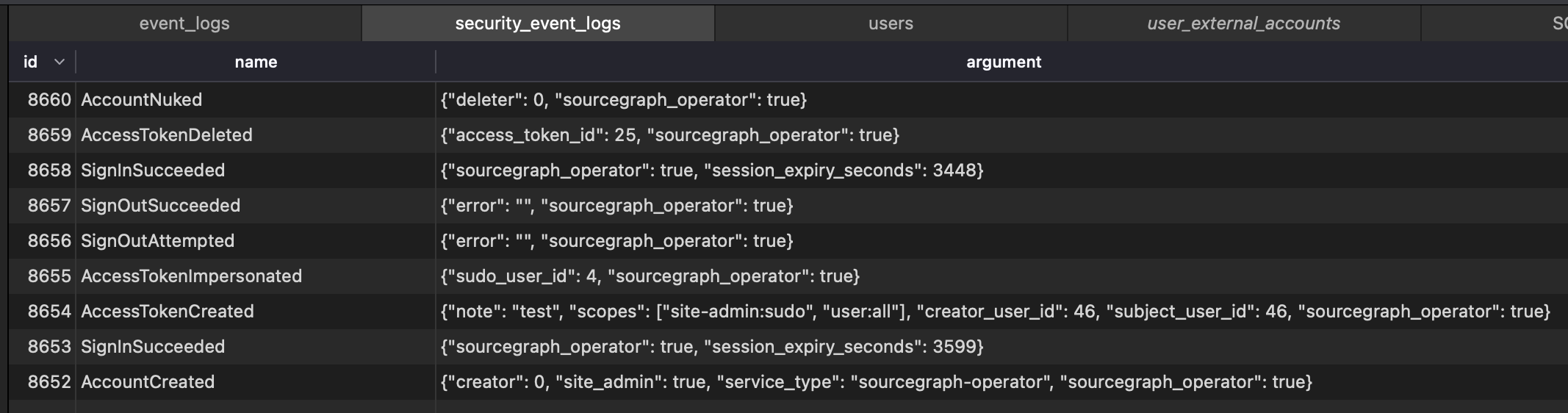Click the SignOutAttempted row name
1568x413 pixels.
click(157, 241)
